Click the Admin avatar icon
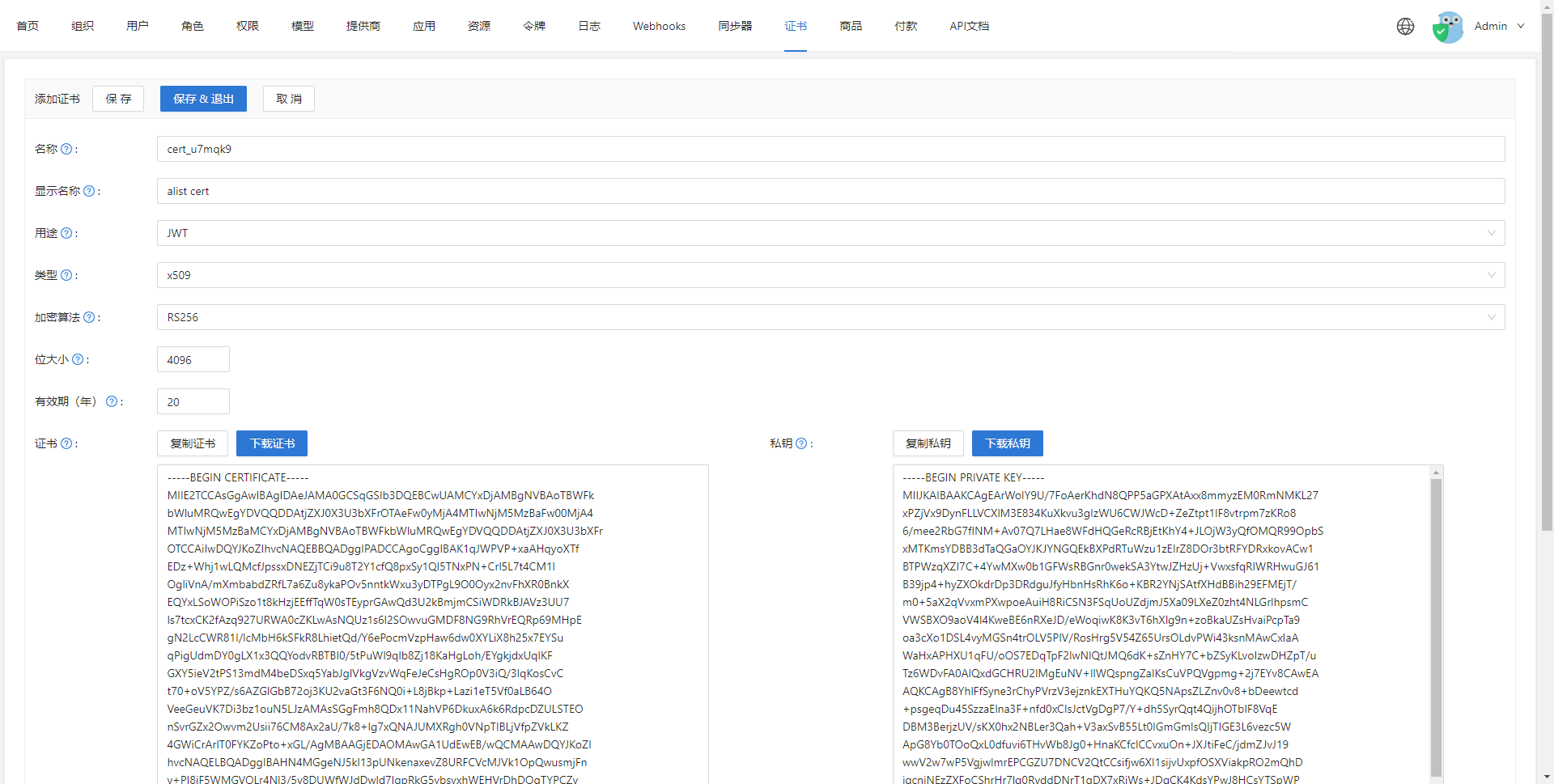 click(x=1448, y=26)
